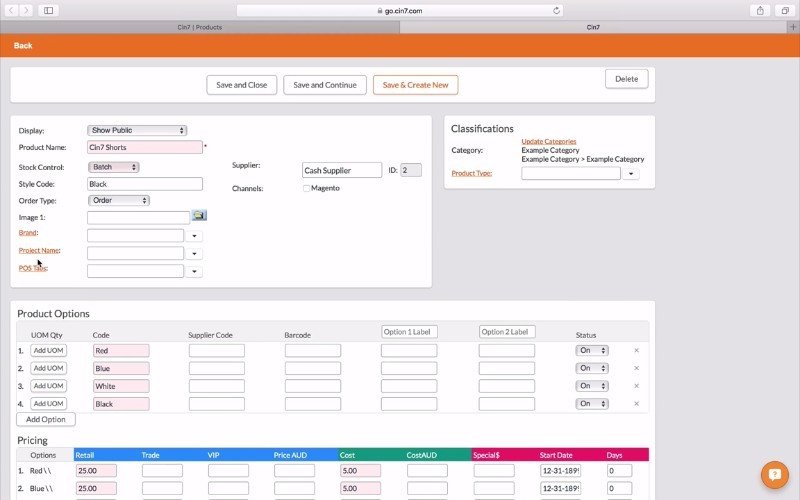800x500 pixels.
Task: Click Add UOM for the White row
Action: 48,386
